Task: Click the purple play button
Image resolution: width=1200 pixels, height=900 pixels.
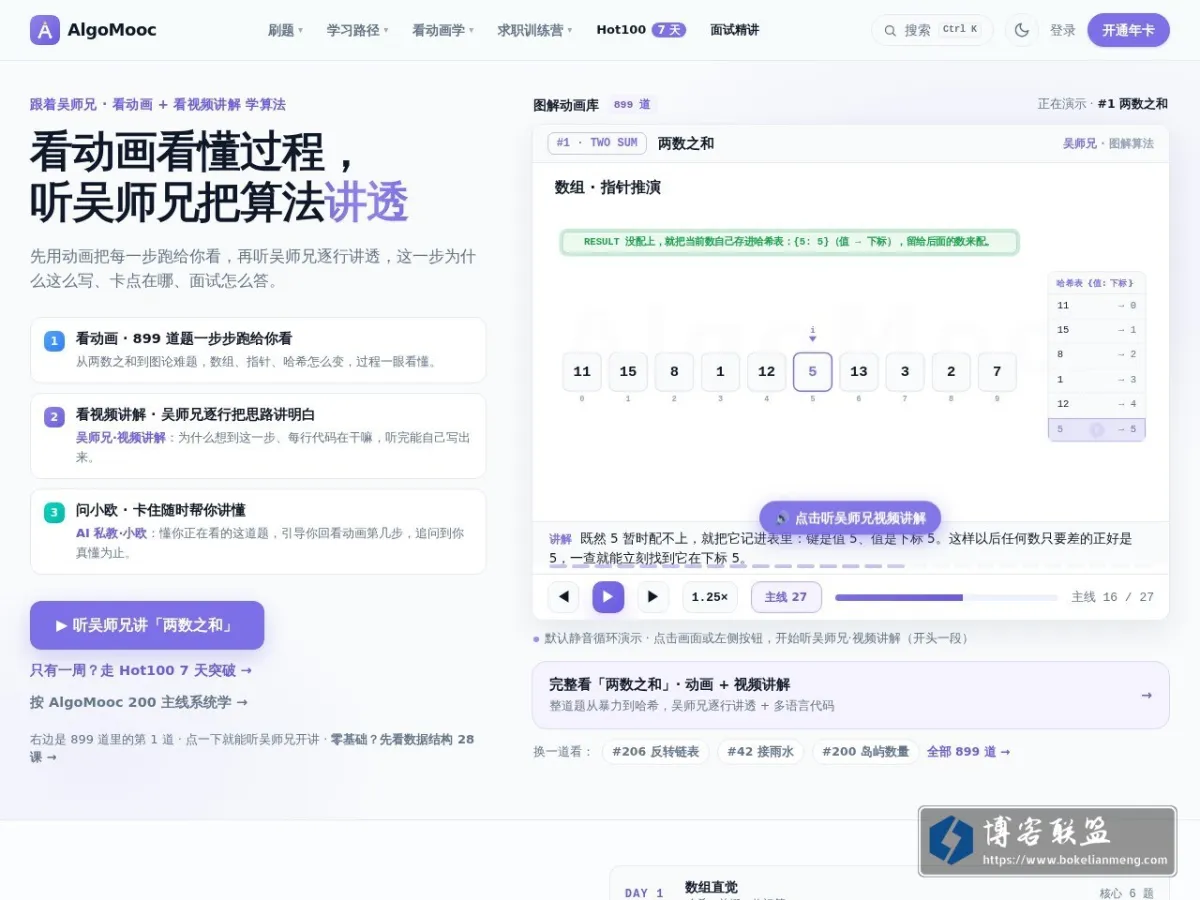Action: click(608, 597)
